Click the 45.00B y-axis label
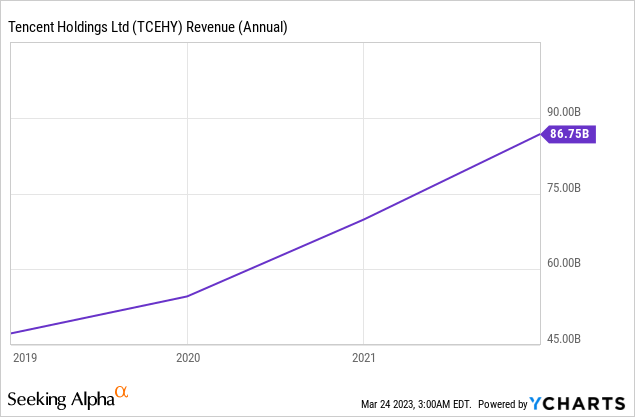Image resolution: width=635 pixels, height=417 pixels. [564, 338]
